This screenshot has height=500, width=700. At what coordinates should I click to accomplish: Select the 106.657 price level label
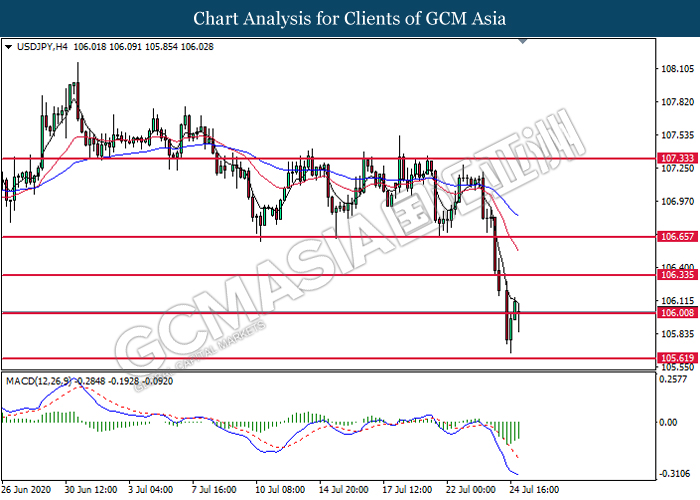click(x=677, y=237)
